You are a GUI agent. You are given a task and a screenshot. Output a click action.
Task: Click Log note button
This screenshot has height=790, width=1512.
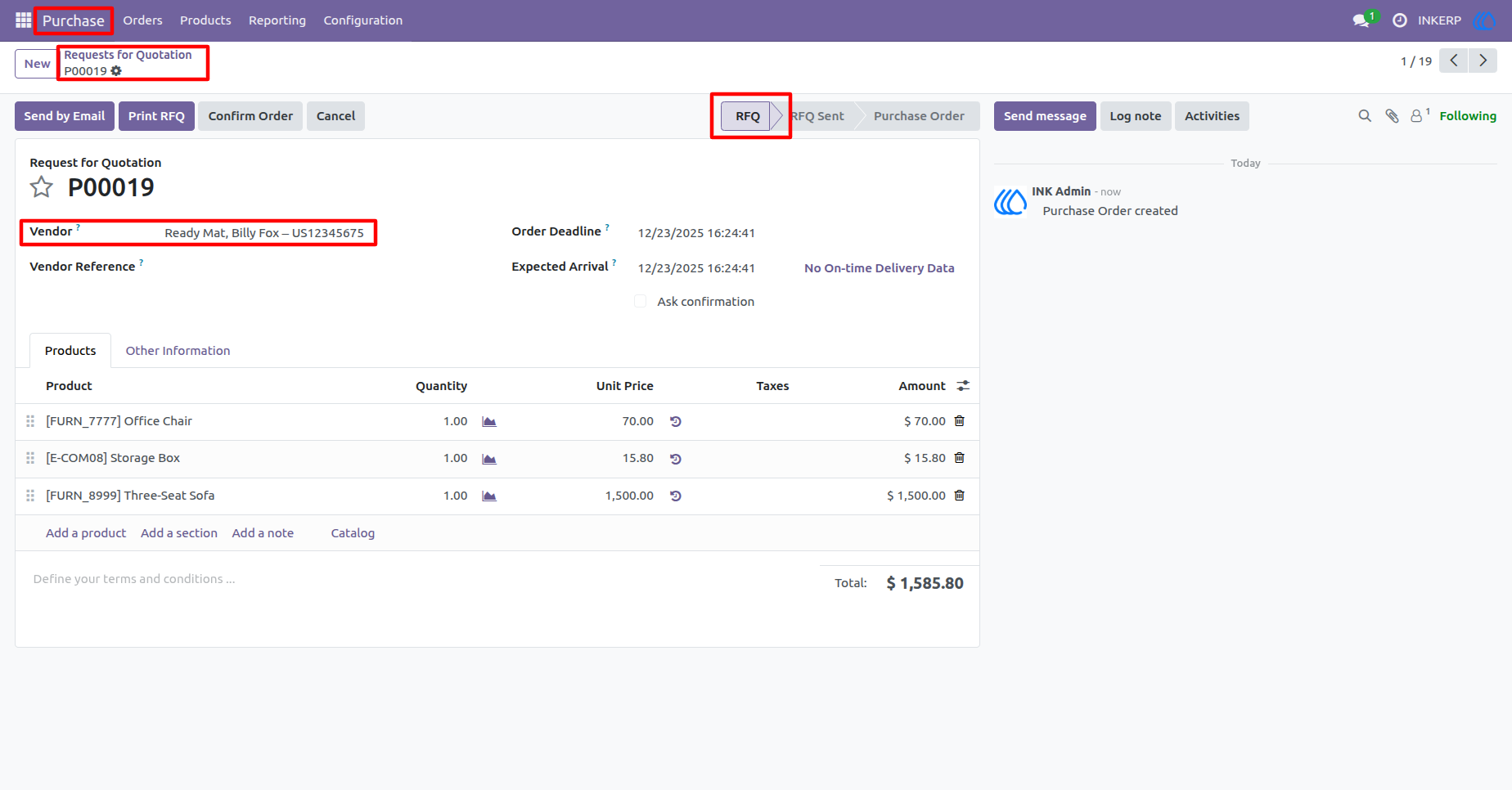[1136, 116]
